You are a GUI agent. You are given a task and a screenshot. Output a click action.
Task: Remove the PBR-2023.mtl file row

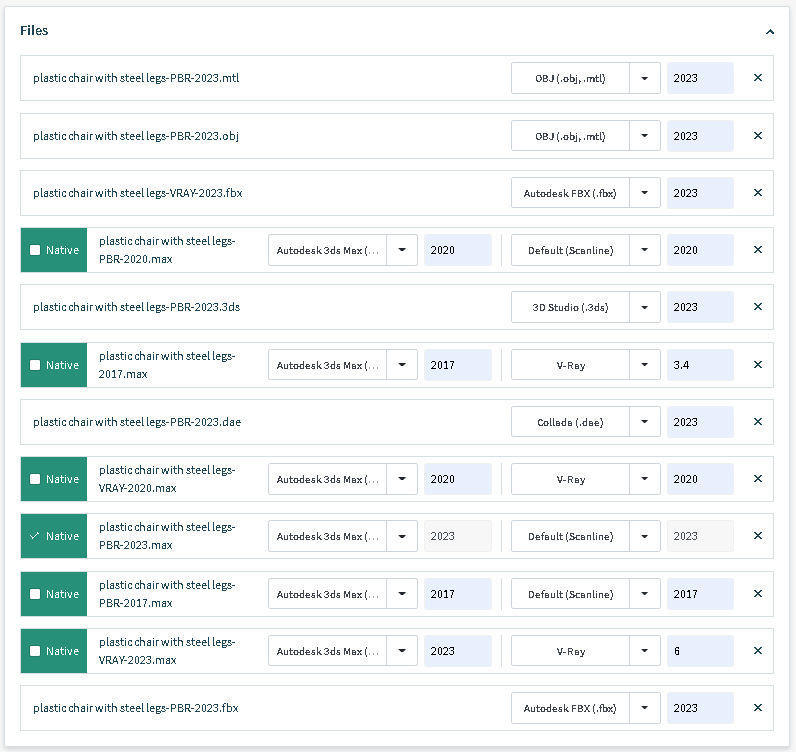[x=757, y=78]
